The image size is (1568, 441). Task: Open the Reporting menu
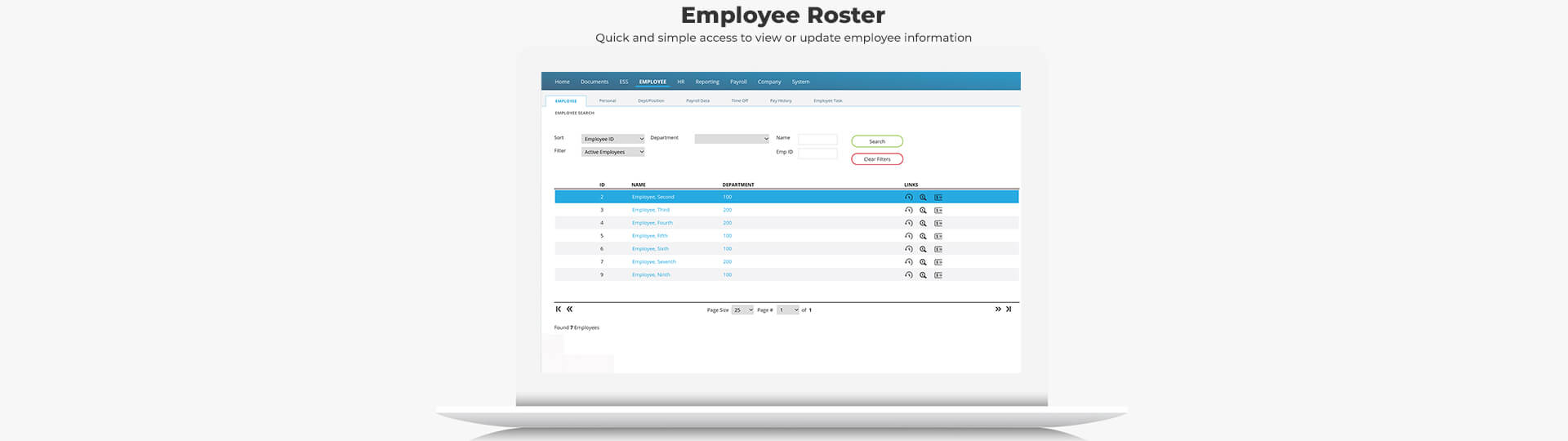pyautogui.click(x=707, y=82)
